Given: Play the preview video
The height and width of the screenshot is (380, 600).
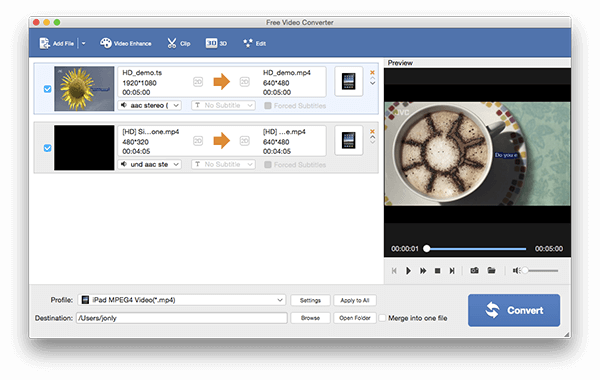Looking at the screenshot, I should coord(408,271).
